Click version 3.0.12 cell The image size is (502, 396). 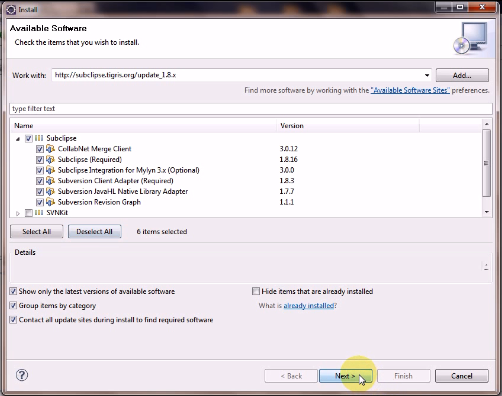point(288,149)
